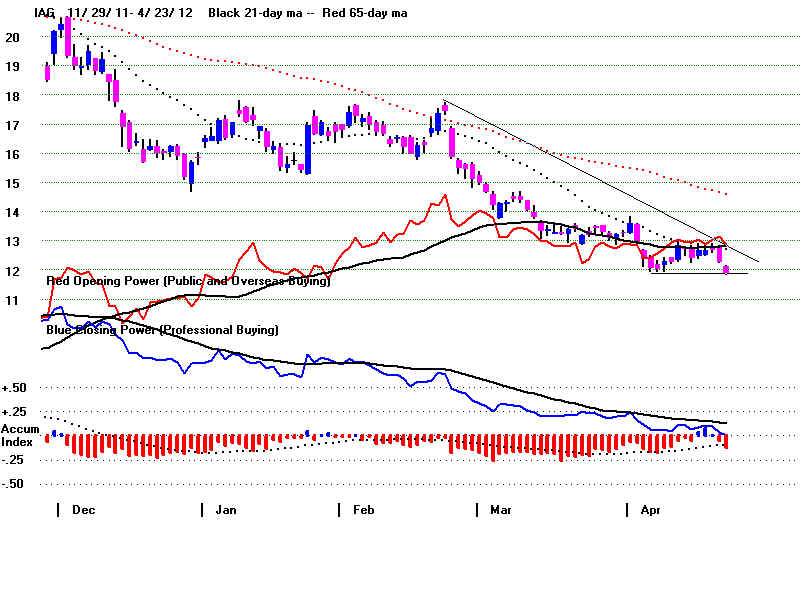Click the price level 20 on the y-axis
Viewport: 800px width, 600px height.
12,37
